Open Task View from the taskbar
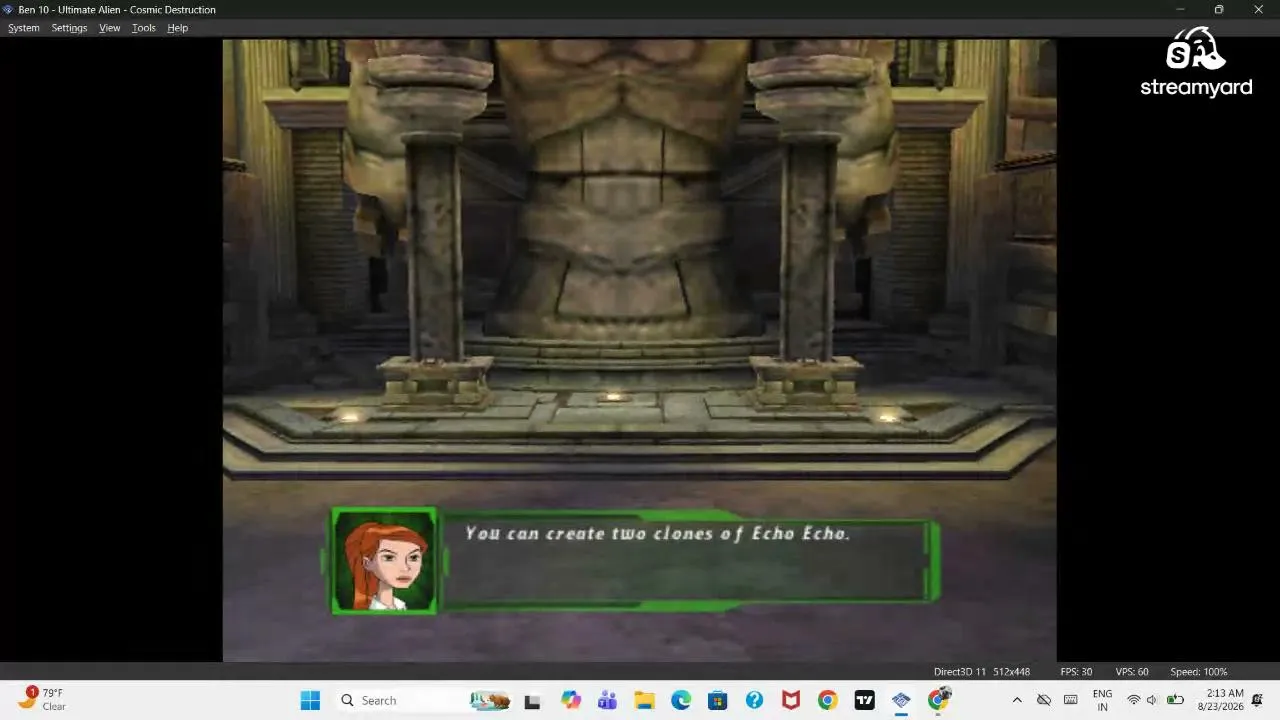 coord(532,701)
